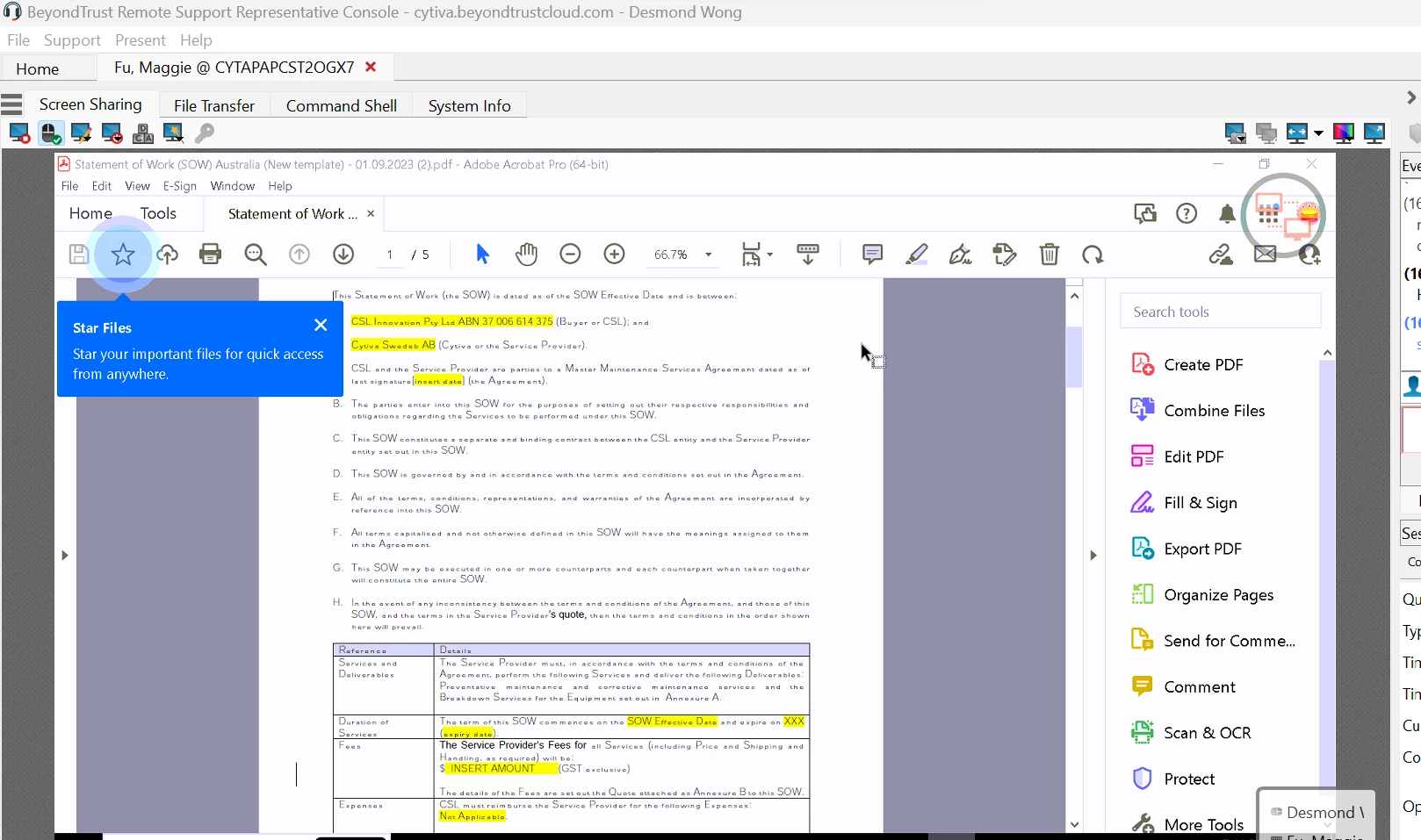
Task: Open the Edit PDF tool
Action: coord(1178,456)
